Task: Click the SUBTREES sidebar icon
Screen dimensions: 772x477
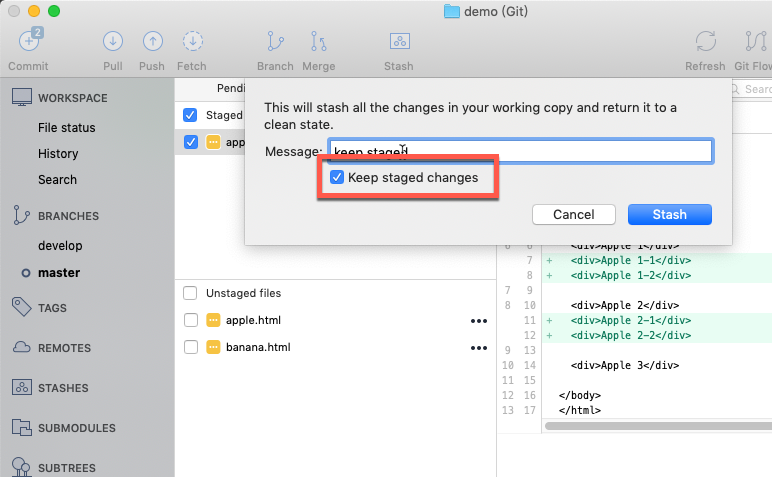Action: tap(21, 467)
